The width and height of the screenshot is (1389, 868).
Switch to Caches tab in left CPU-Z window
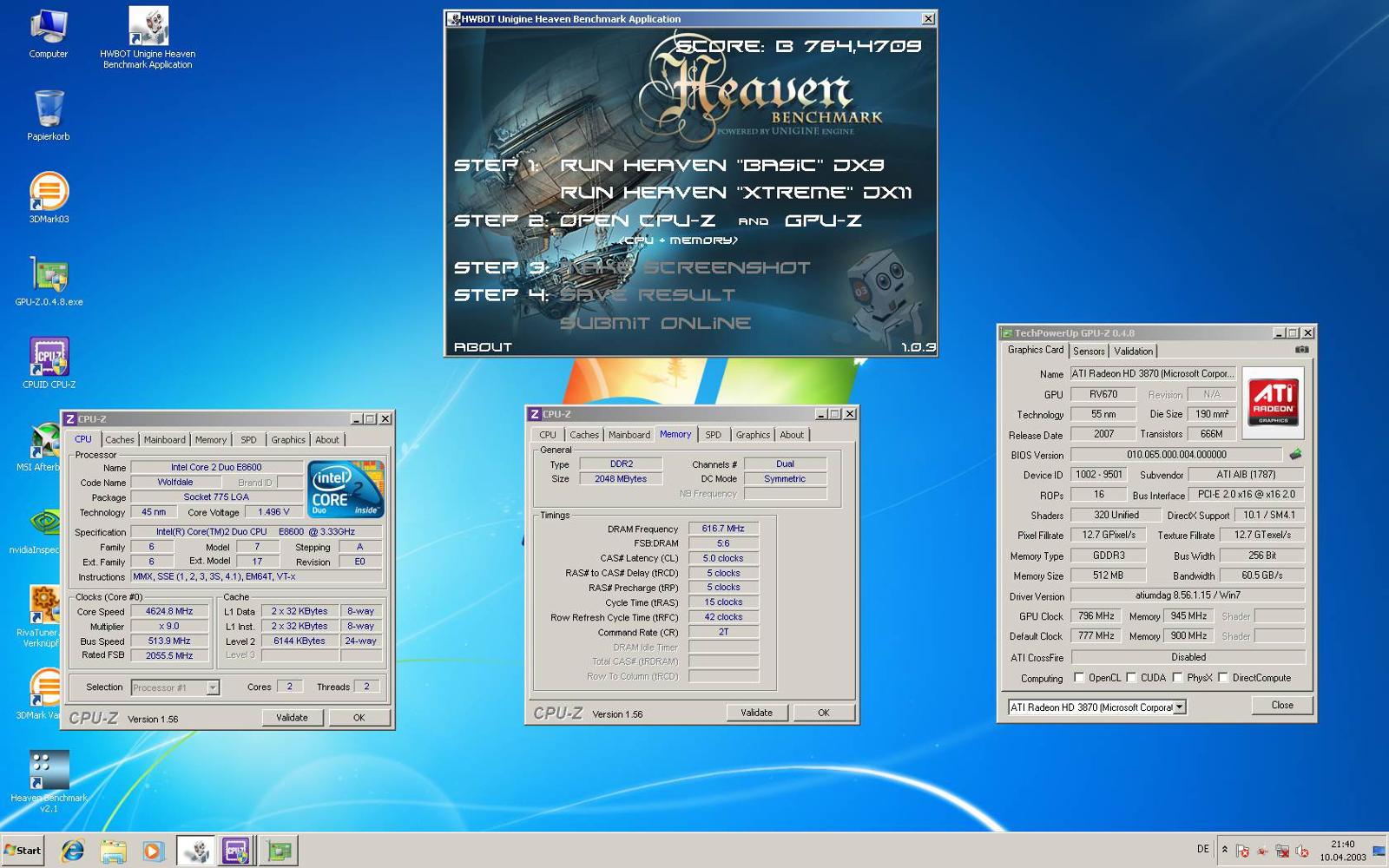tap(120, 440)
